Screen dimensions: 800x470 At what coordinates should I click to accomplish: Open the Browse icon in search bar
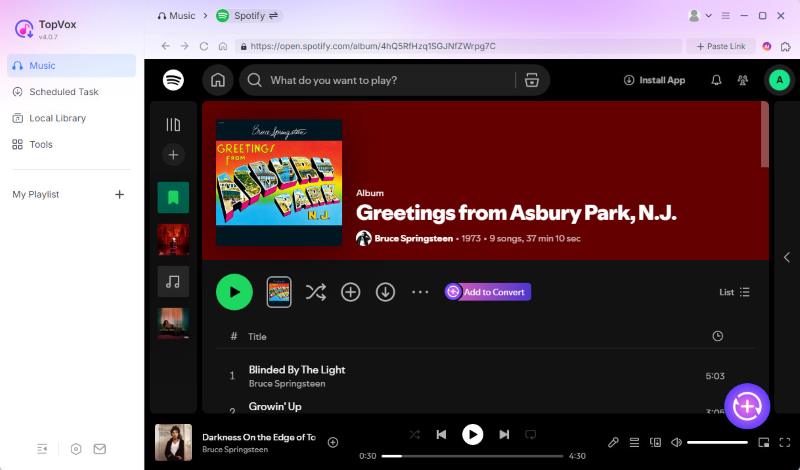click(x=532, y=80)
